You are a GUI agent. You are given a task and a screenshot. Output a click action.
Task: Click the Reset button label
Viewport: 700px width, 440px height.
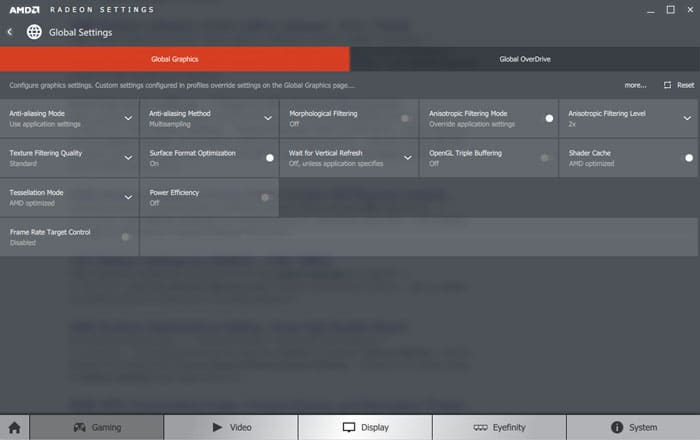pos(685,85)
